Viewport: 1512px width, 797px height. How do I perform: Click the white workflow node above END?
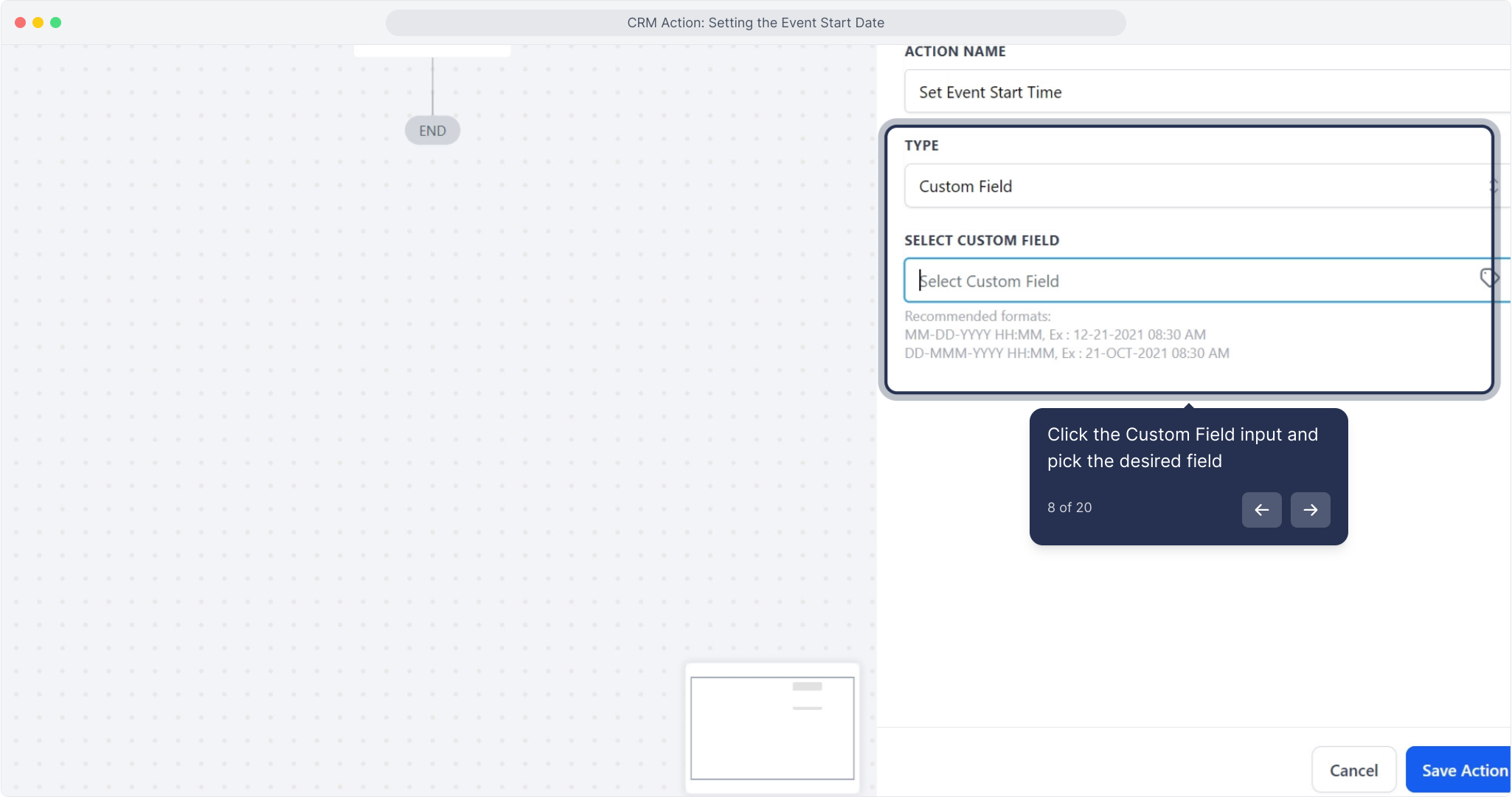(432, 51)
